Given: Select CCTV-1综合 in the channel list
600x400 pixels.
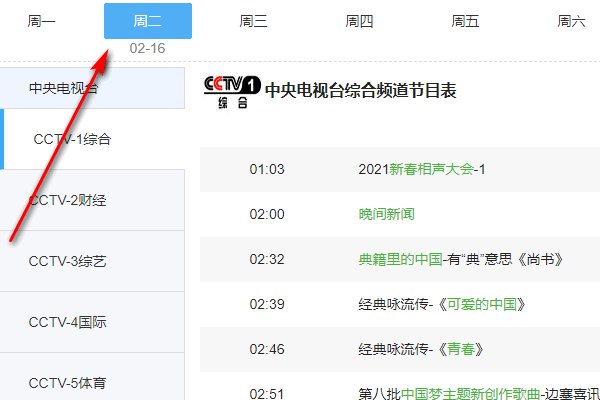Looking at the screenshot, I should 92,139.
